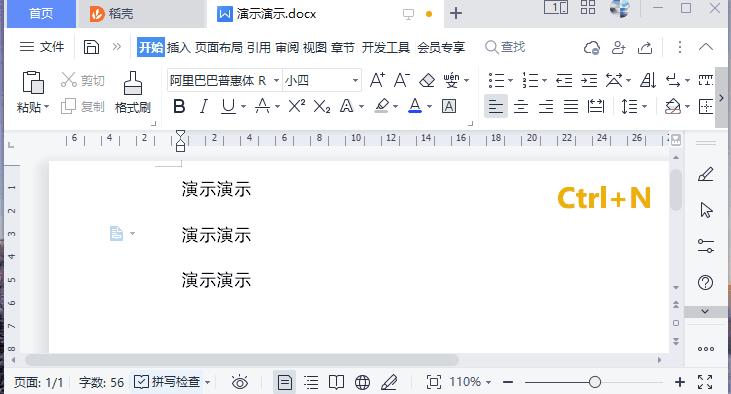Toggle bold formatting
731x394 pixels.
tap(179, 106)
